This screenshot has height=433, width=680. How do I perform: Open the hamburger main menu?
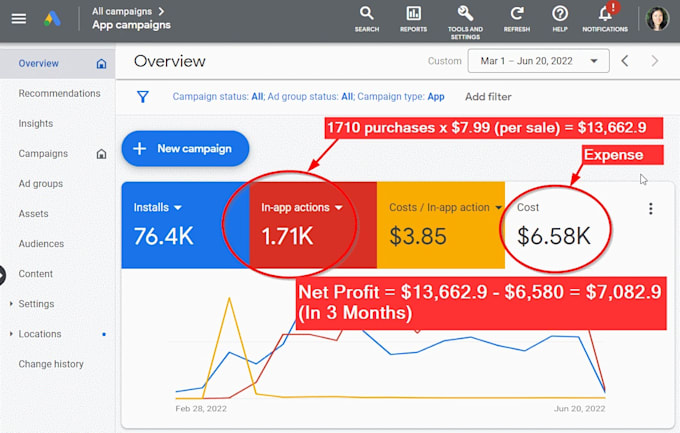[19, 19]
